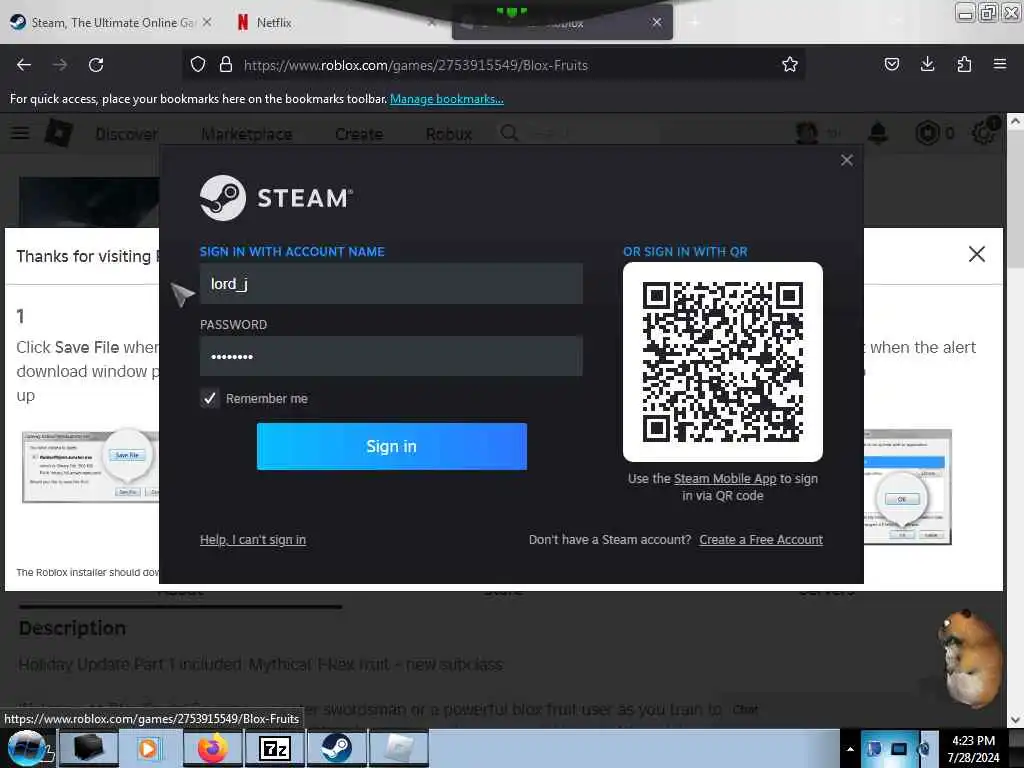Open Firefox from the taskbar
This screenshot has width=1024, height=768.
coord(212,748)
